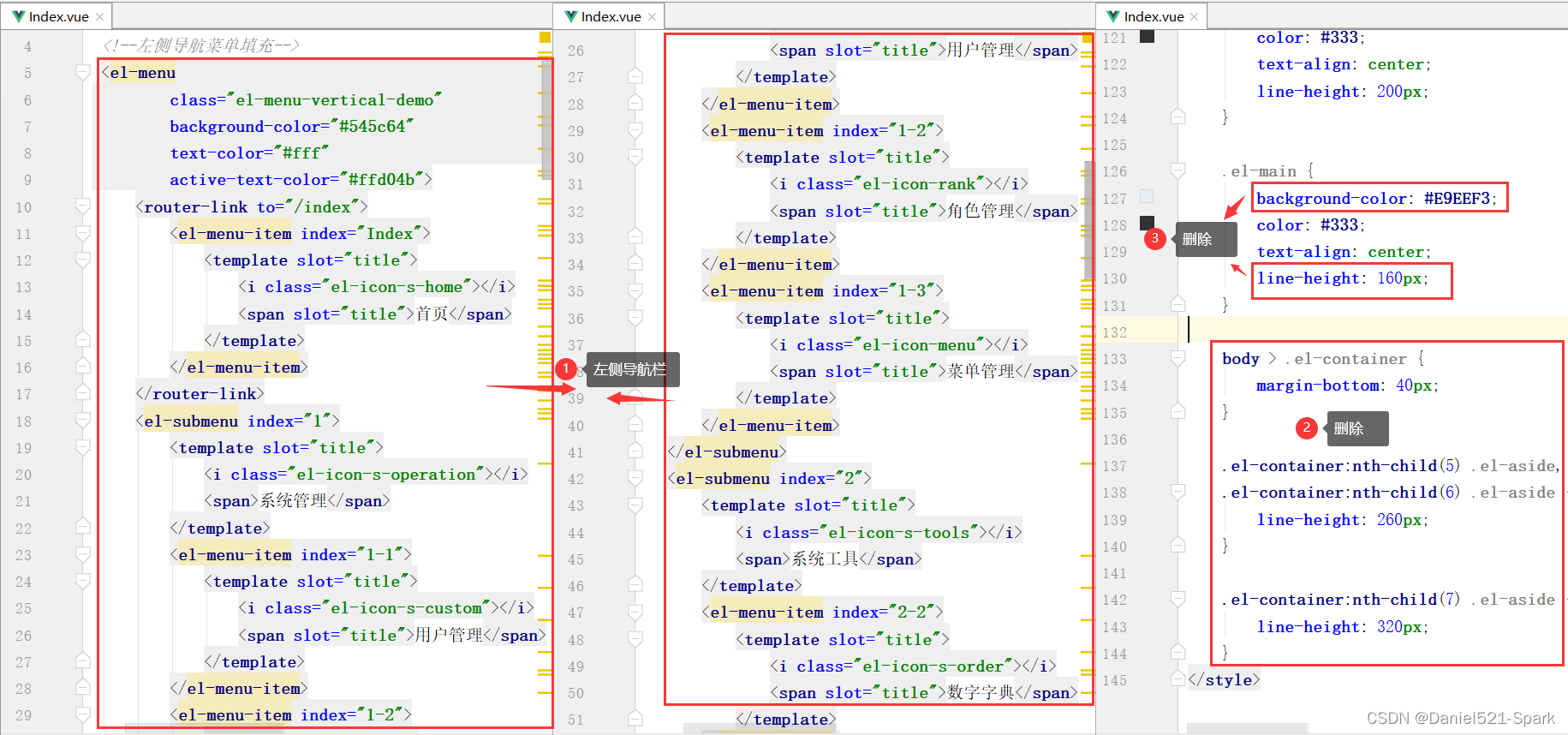
Task: Fold el-menu-item index="Index" at line 11
Action: point(83,233)
